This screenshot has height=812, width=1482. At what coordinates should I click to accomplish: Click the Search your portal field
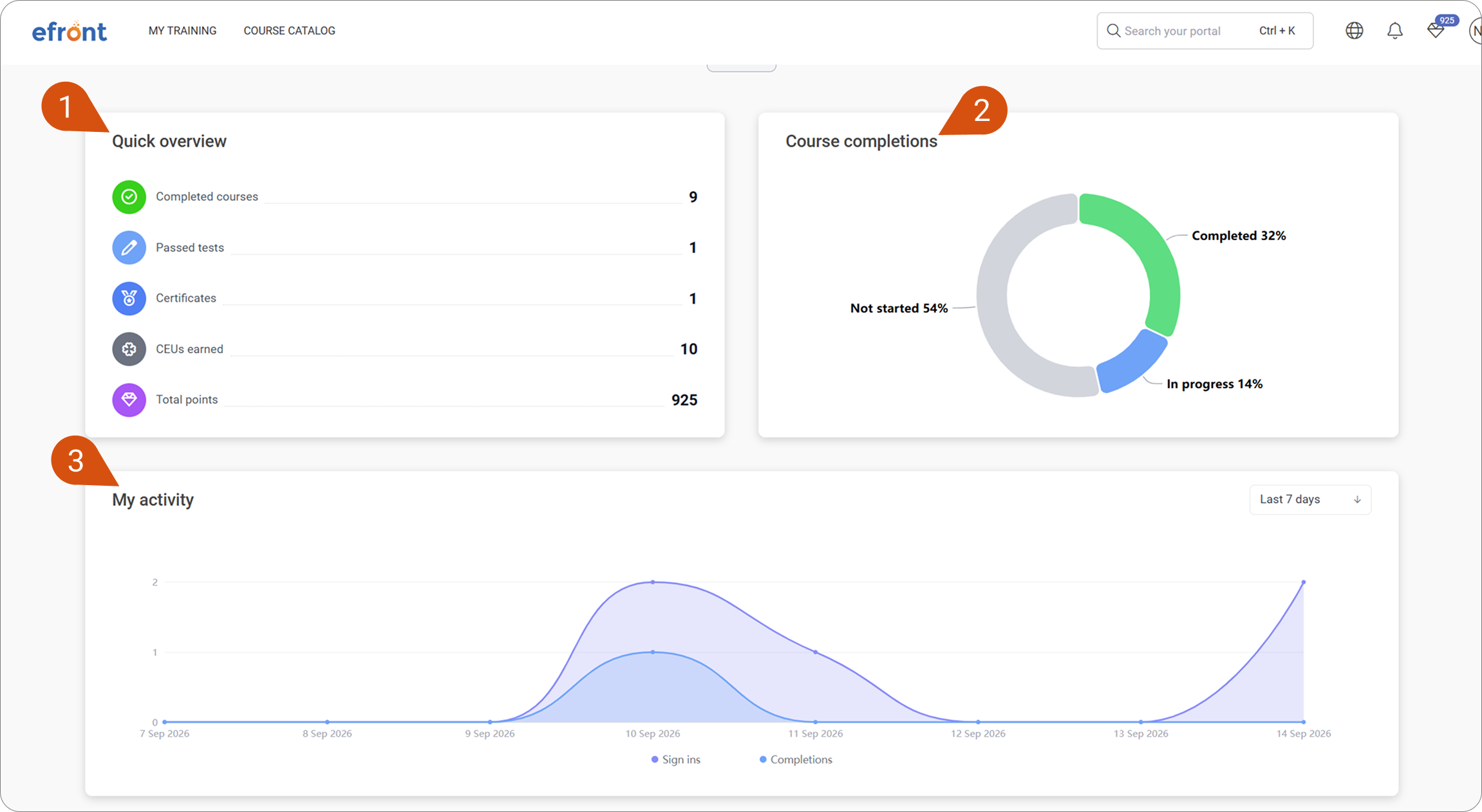pyautogui.click(x=1205, y=31)
